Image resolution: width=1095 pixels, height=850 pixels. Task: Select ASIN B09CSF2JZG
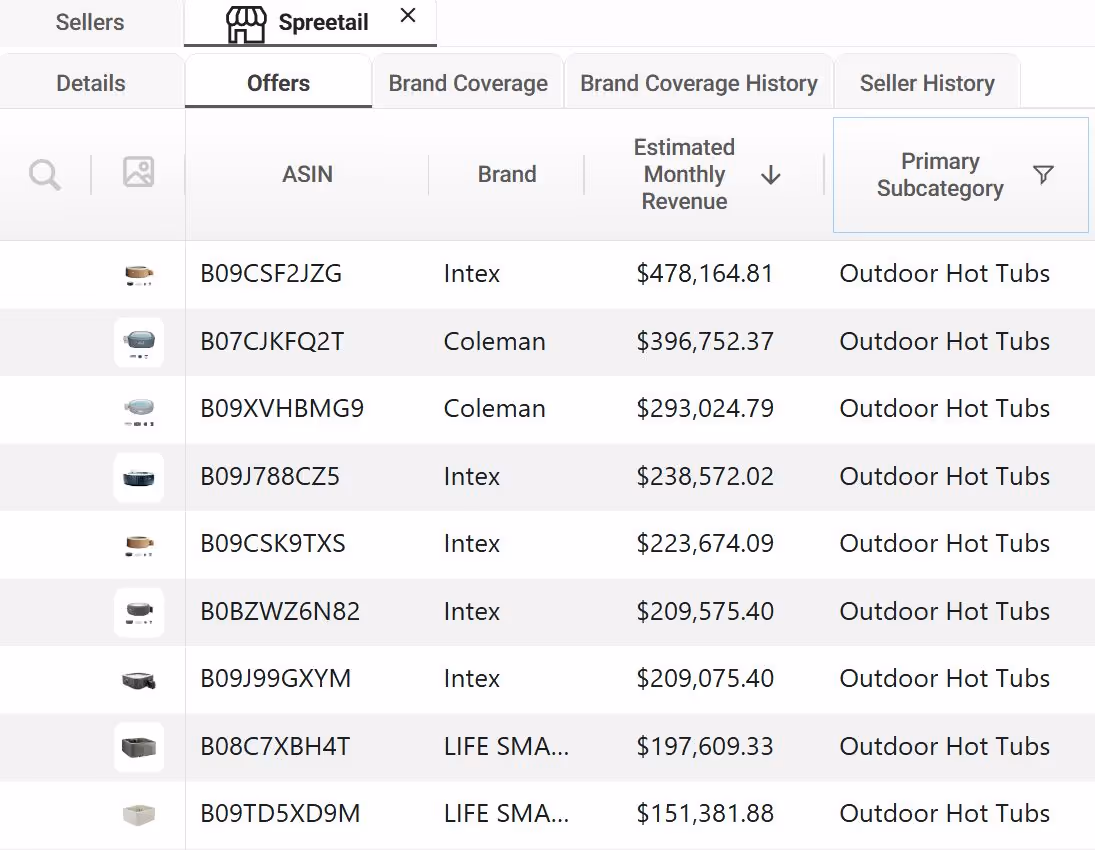[x=271, y=274]
